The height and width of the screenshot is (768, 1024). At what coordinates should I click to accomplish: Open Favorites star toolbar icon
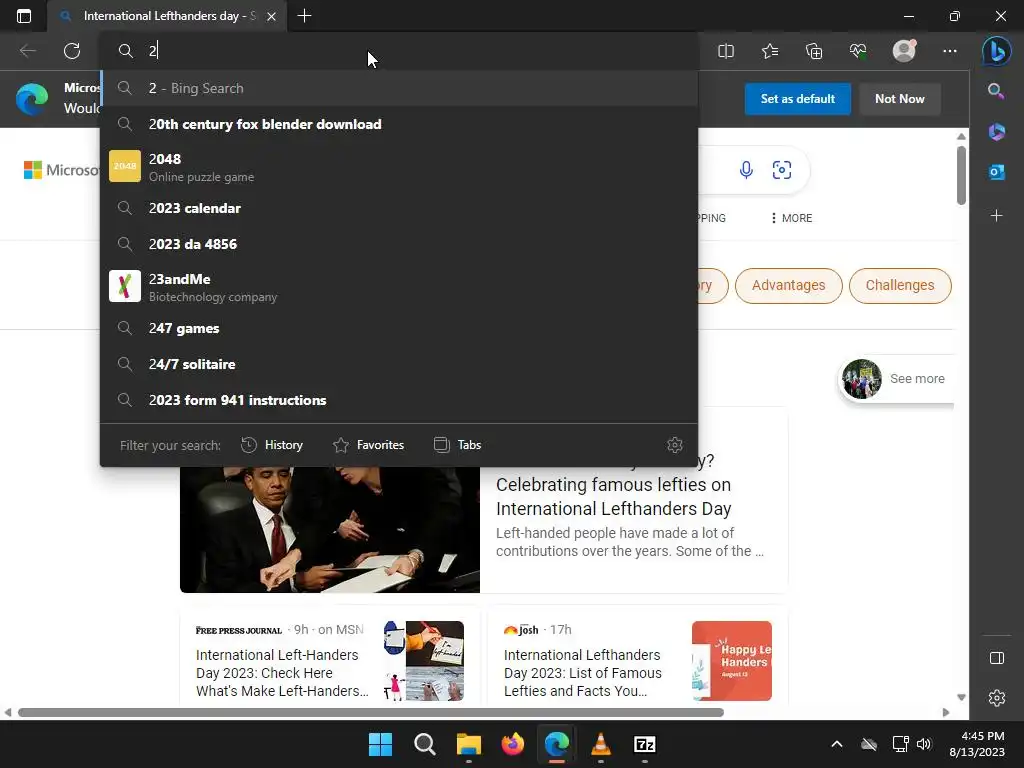[x=770, y=51]
